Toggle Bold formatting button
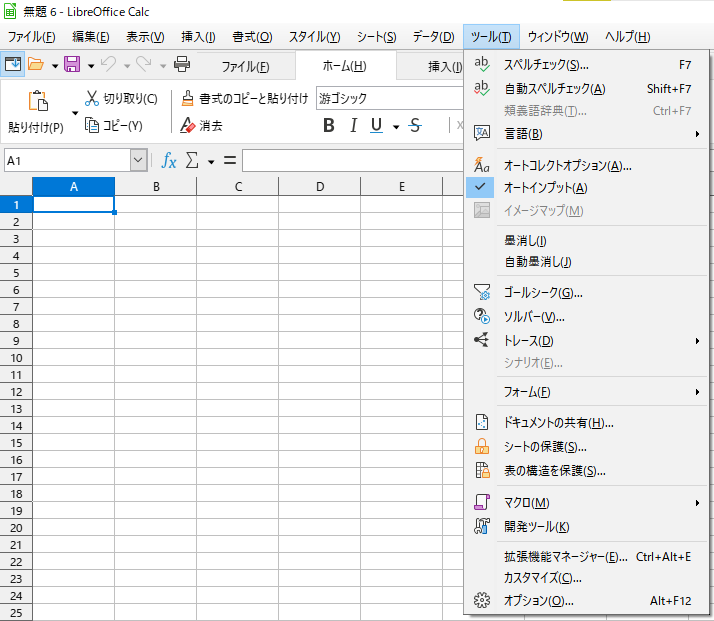Screen dimensions: 714x621 click(329, 125)
